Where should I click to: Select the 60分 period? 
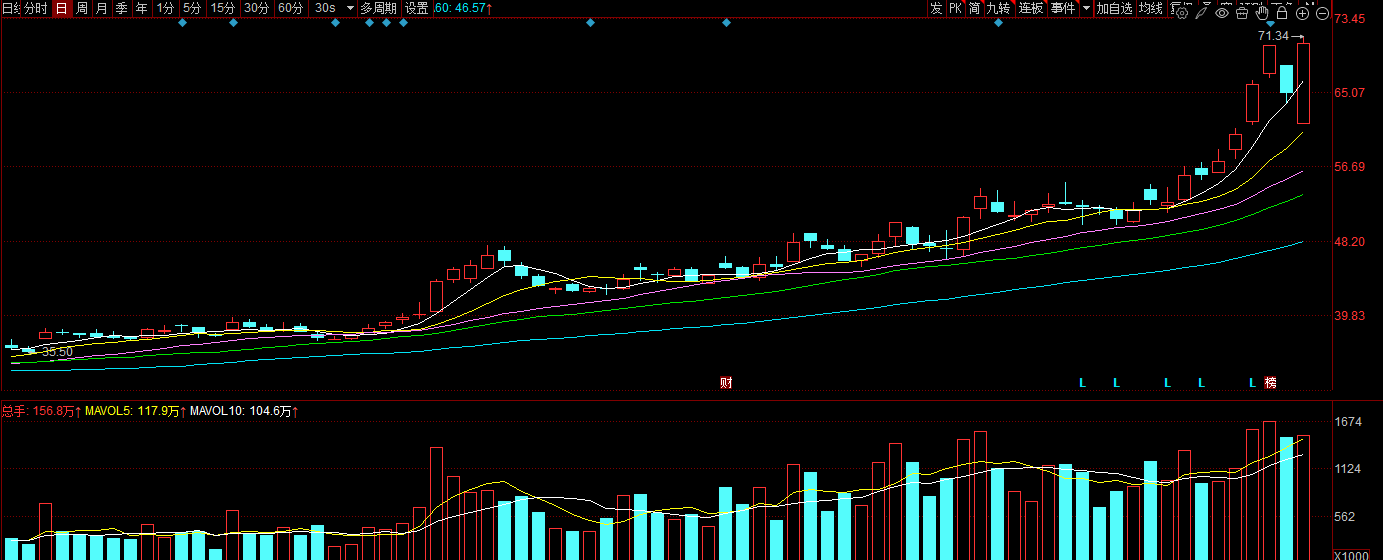click(291, 8)
